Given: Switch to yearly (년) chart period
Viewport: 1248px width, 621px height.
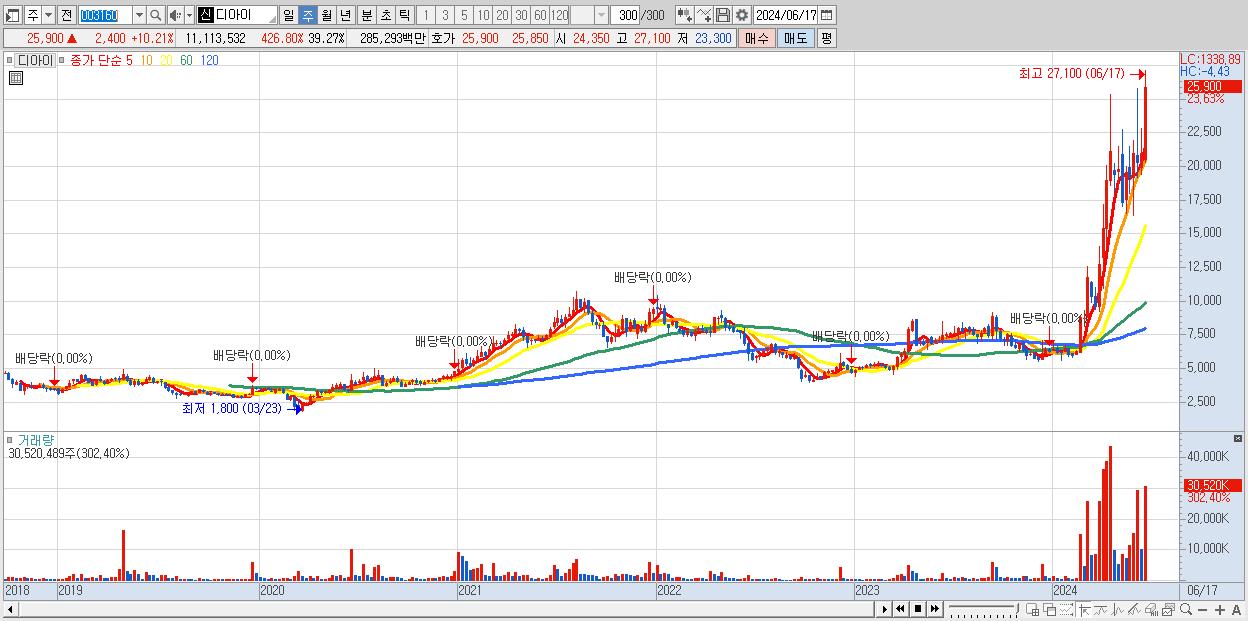Looking at the screenshot, I should coord(345,15).
